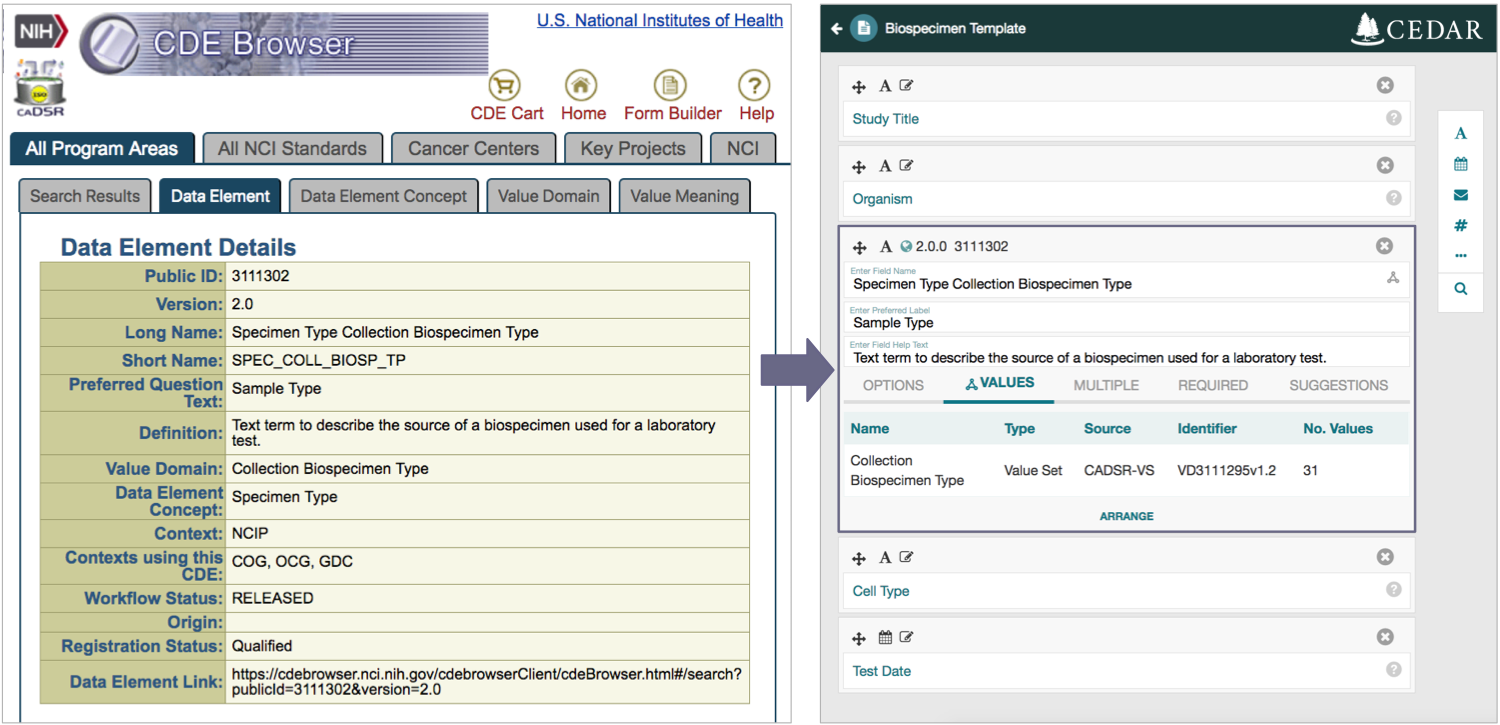Add an email field from the sidebar
Screen dimensions: 1500x725
(x=1461, y=195)
